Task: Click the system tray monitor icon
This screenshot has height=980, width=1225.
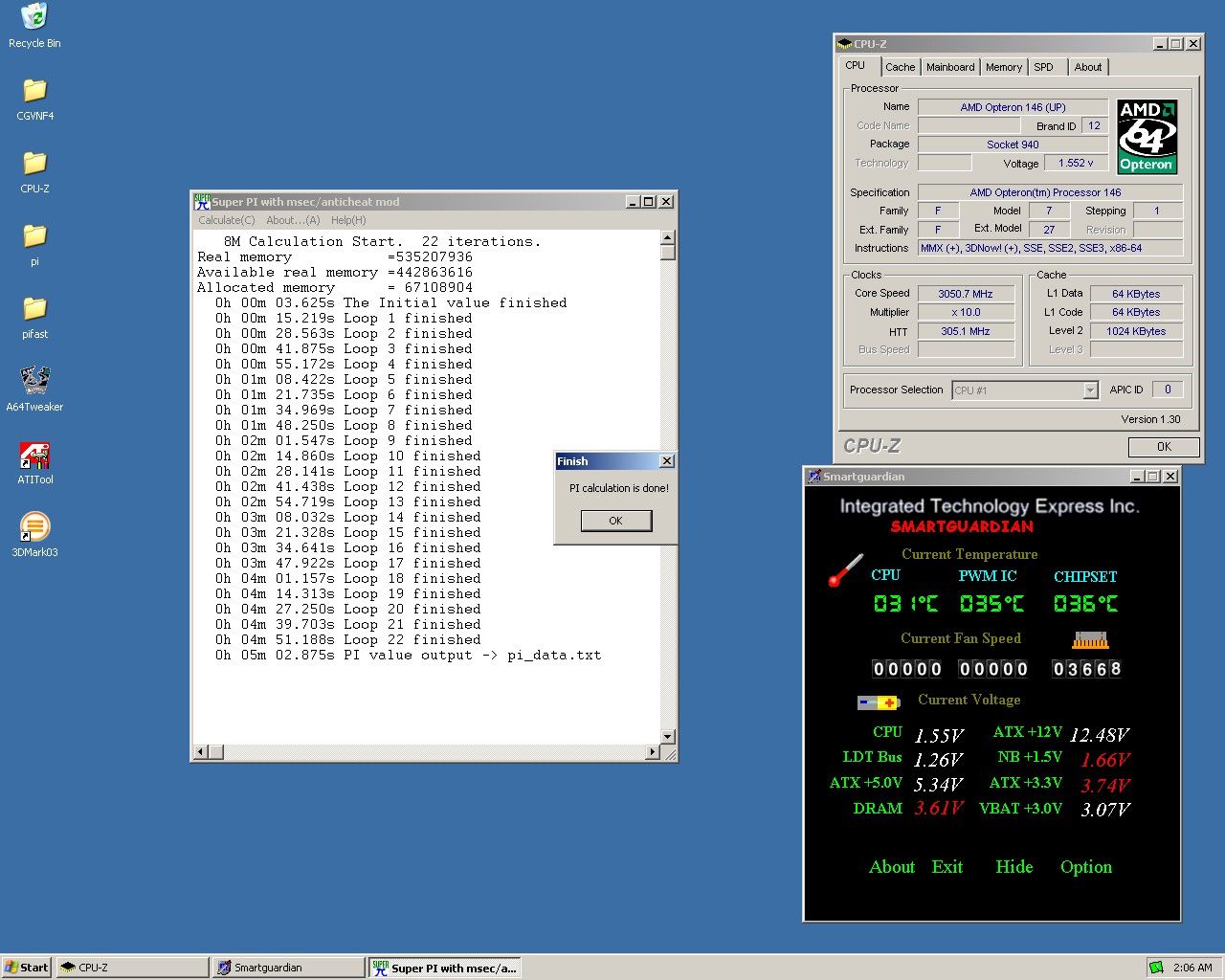Action: pos(1157,968)
